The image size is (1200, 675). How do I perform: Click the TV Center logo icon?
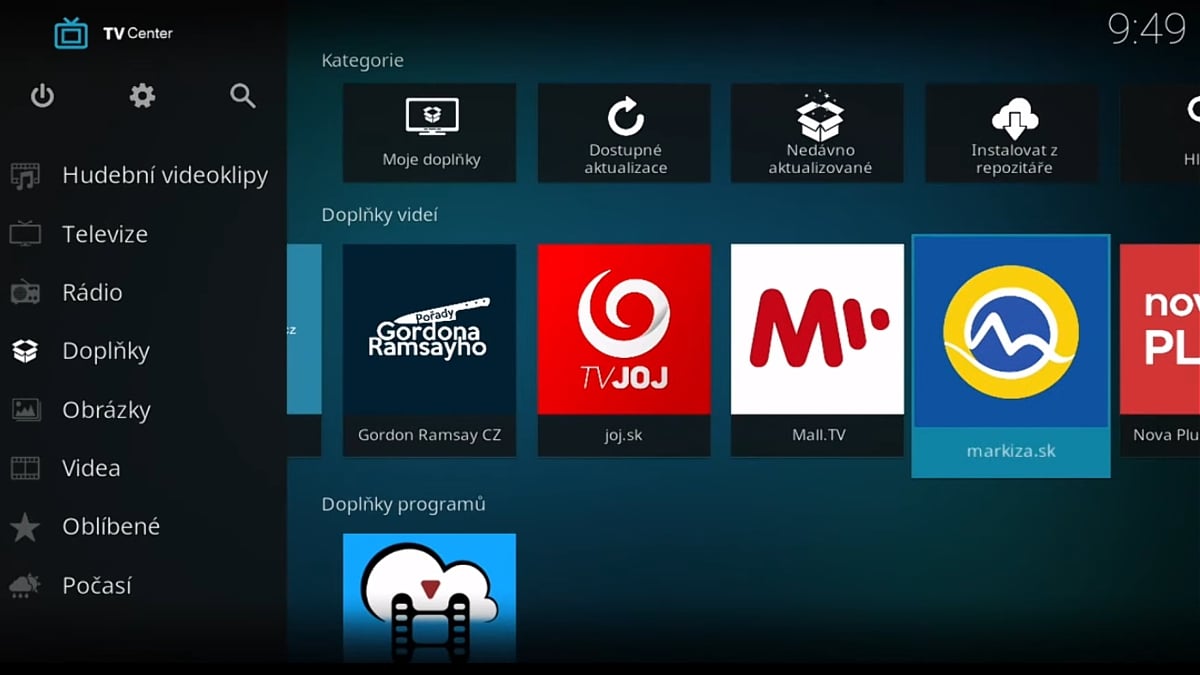point(71,33)
